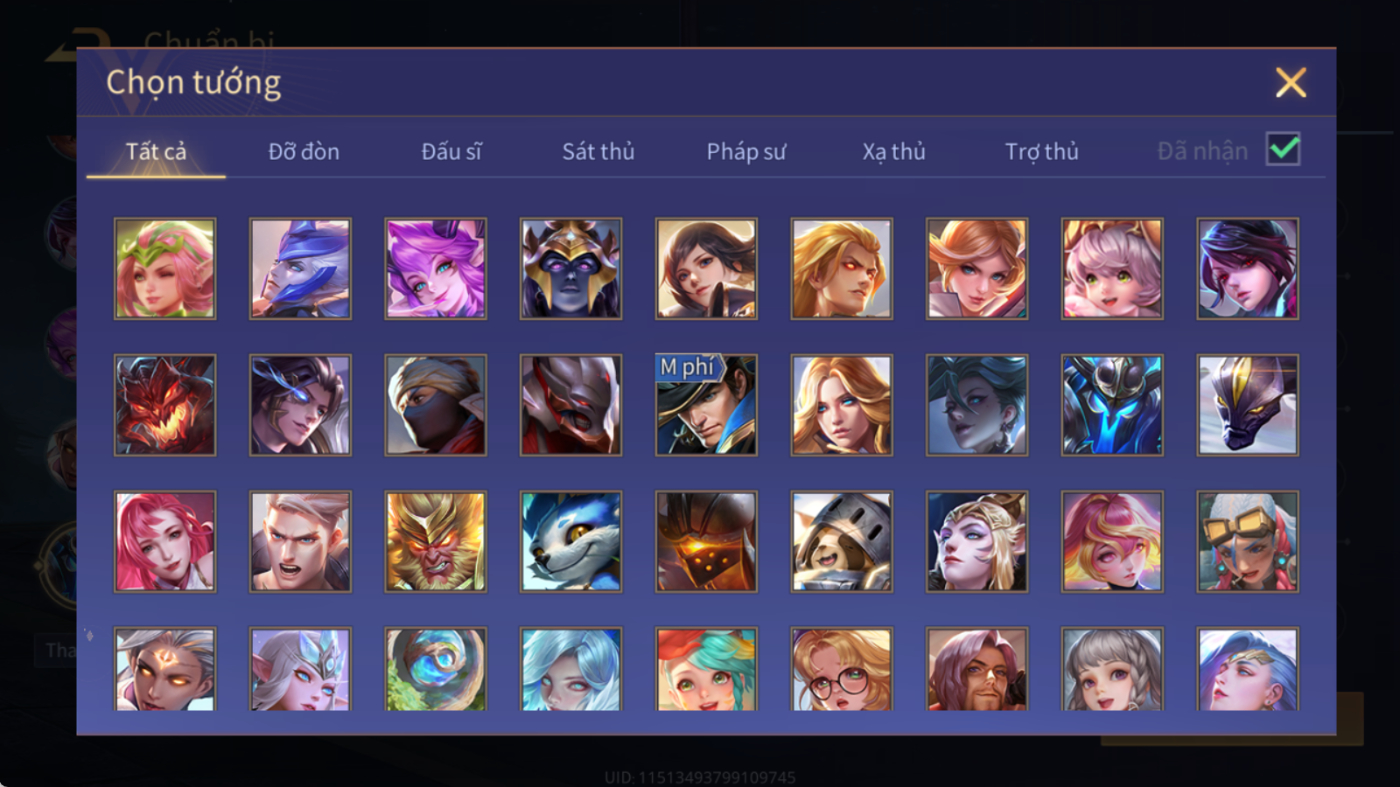
Task: Show the 'Pháp sư' heroes tab
Action: click(746, 152)
